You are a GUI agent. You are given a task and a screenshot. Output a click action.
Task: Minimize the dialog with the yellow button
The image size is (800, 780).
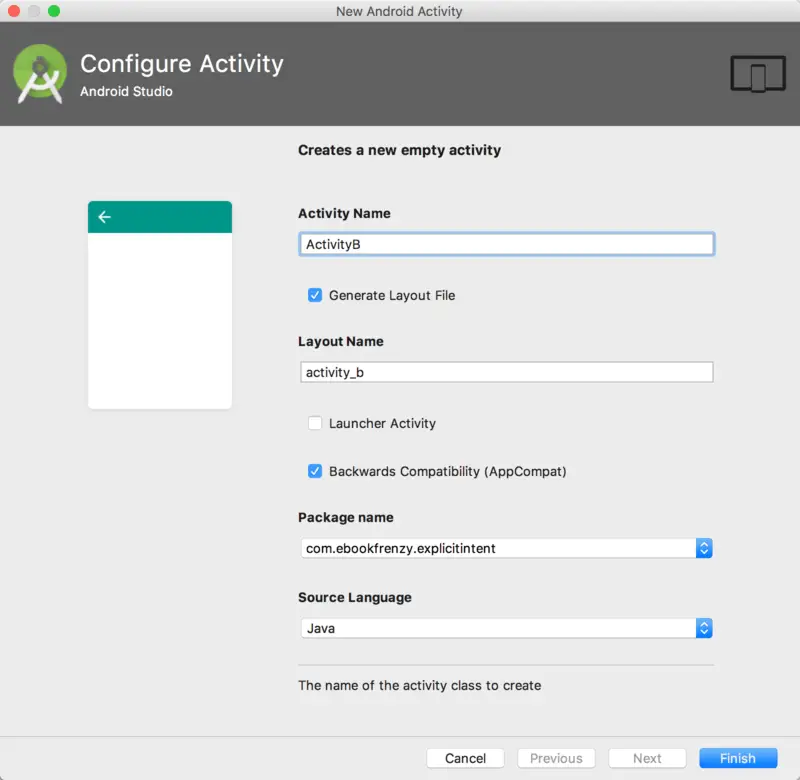click(34, 11)
